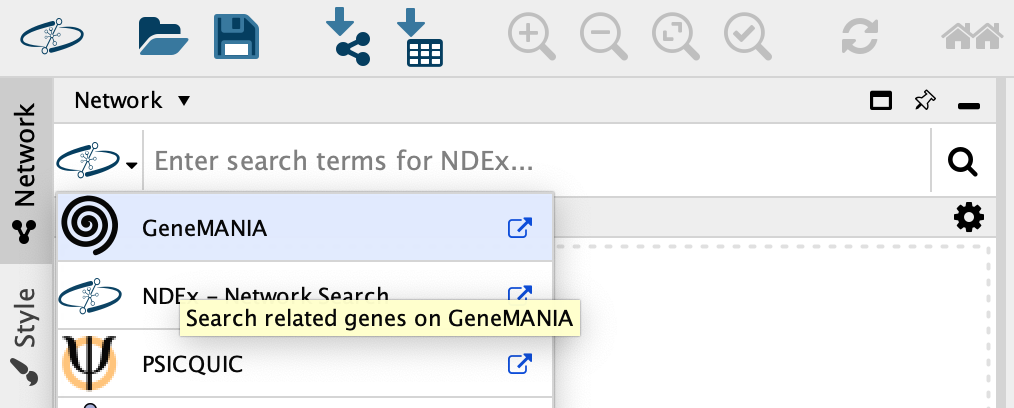The width and height of the screenshot is (1014, 408).
Task: Click the home icons in toolbar
Action: tap(971, 37)
